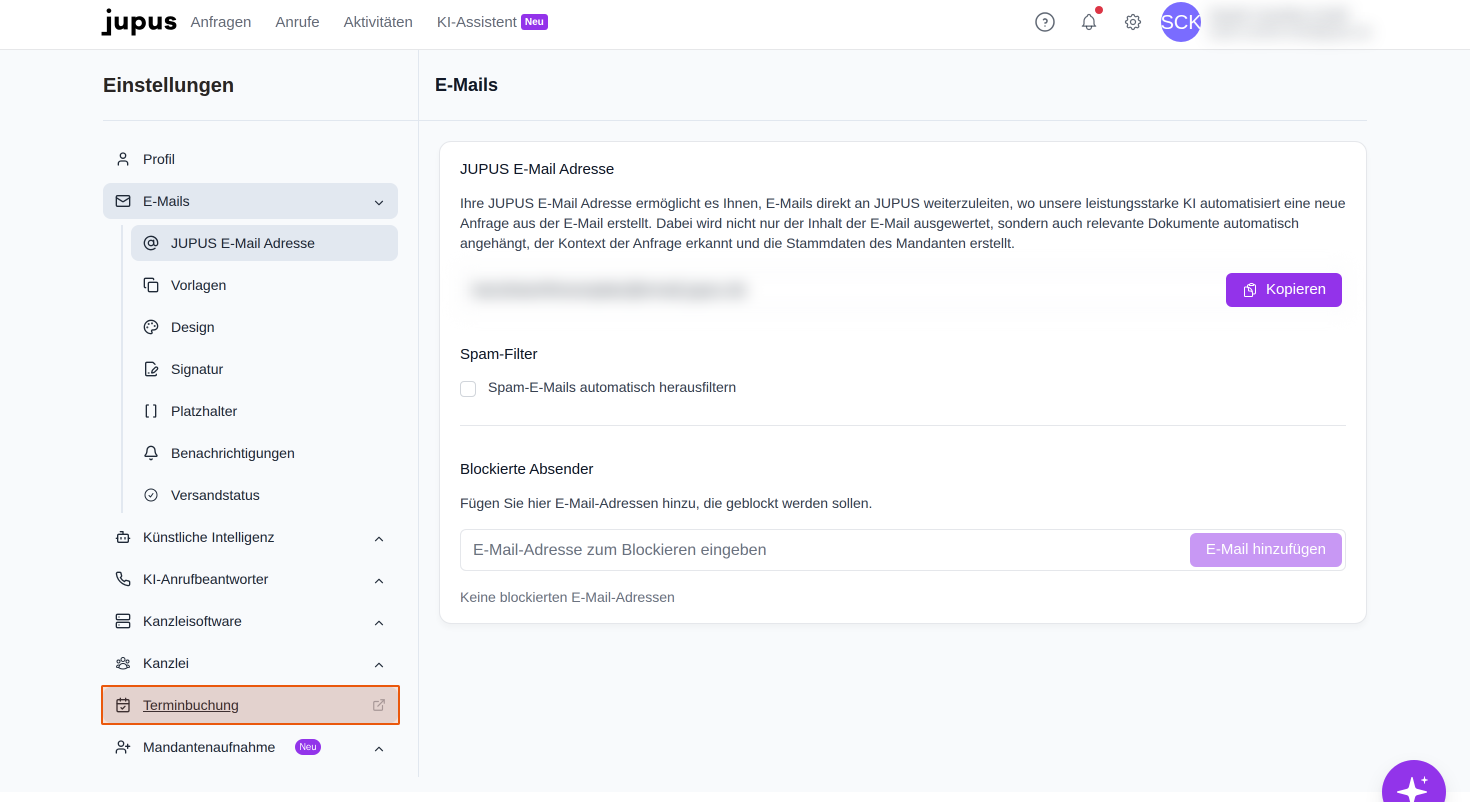Open the help question mark icon
Image resolution: width=1470 pixels, height=802 pixels.
point(1045,22)
